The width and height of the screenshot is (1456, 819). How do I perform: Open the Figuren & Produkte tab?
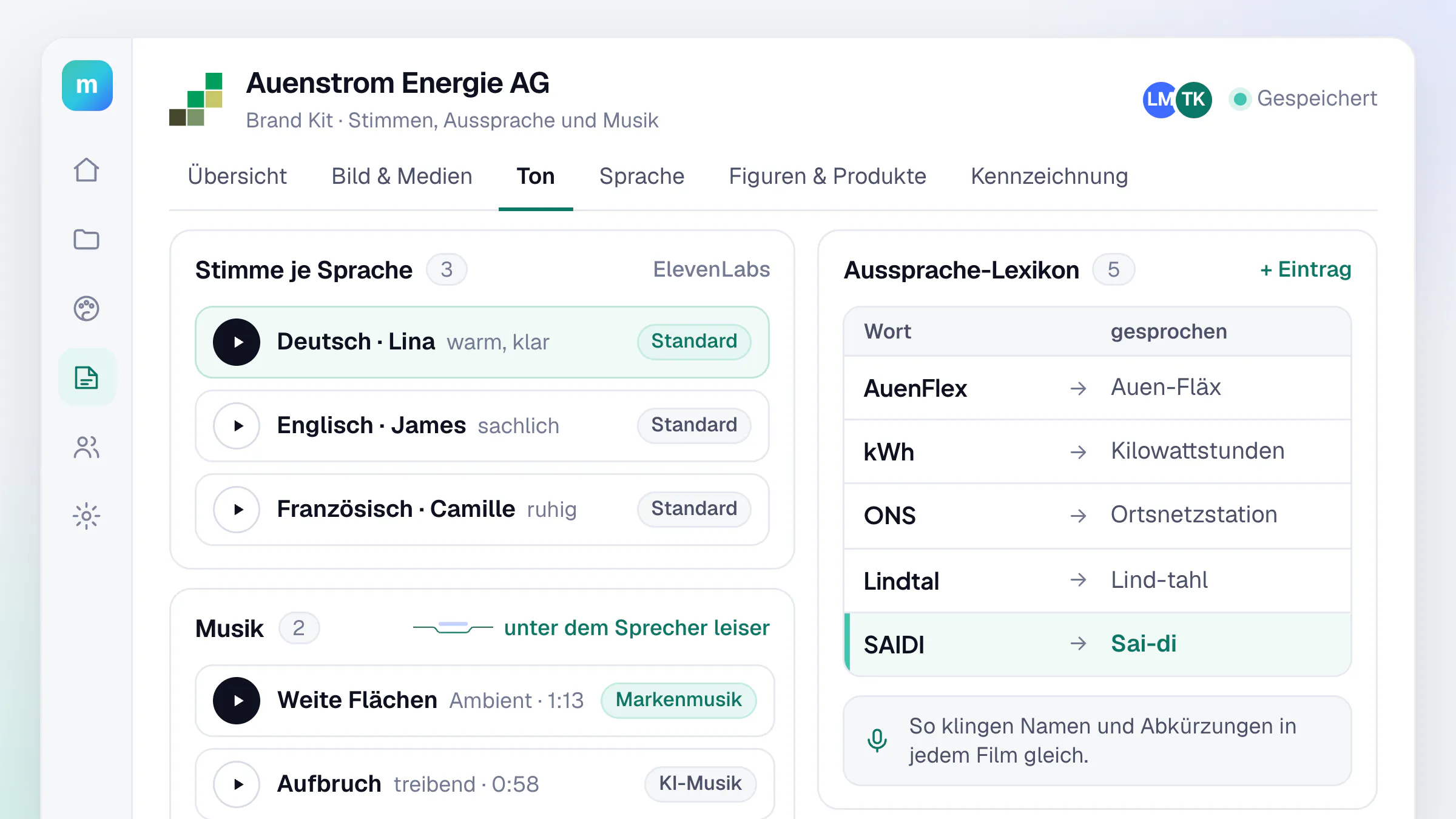pyautogui.click(x=827, y=176)
